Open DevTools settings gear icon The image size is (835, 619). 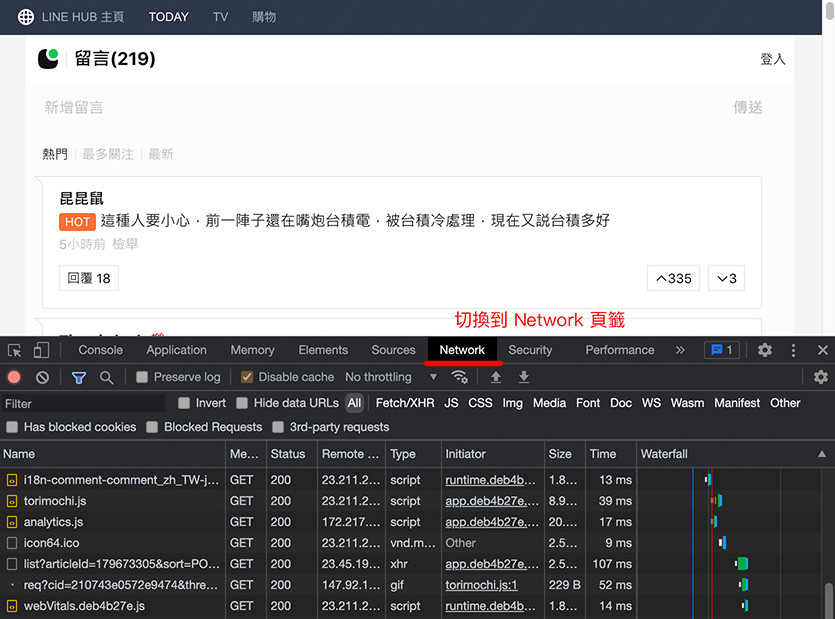click(x=765, y=350)
